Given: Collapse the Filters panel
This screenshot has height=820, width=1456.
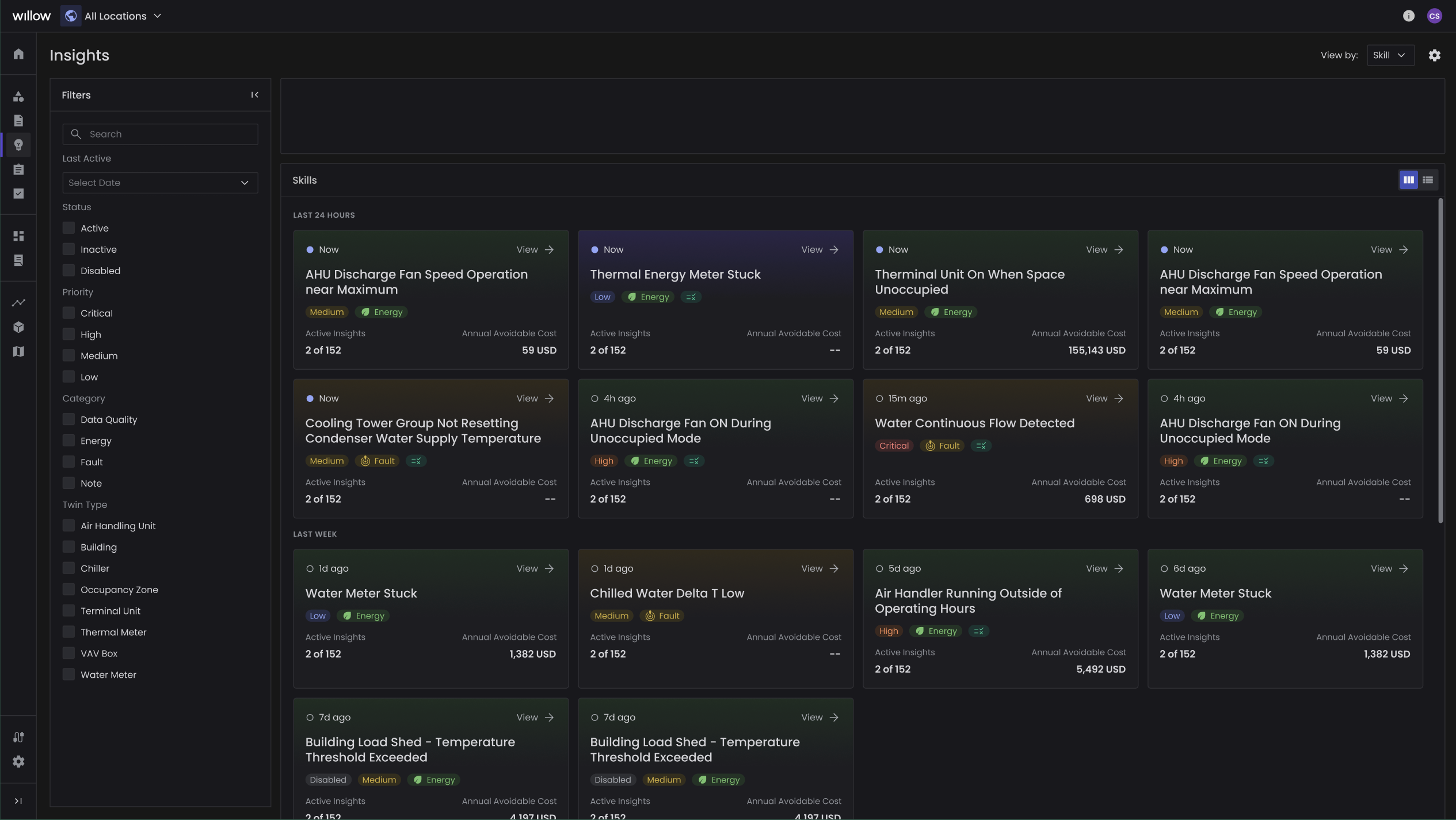Looking at the screenshot, I should pyautogui.click(x=255, y=94).
